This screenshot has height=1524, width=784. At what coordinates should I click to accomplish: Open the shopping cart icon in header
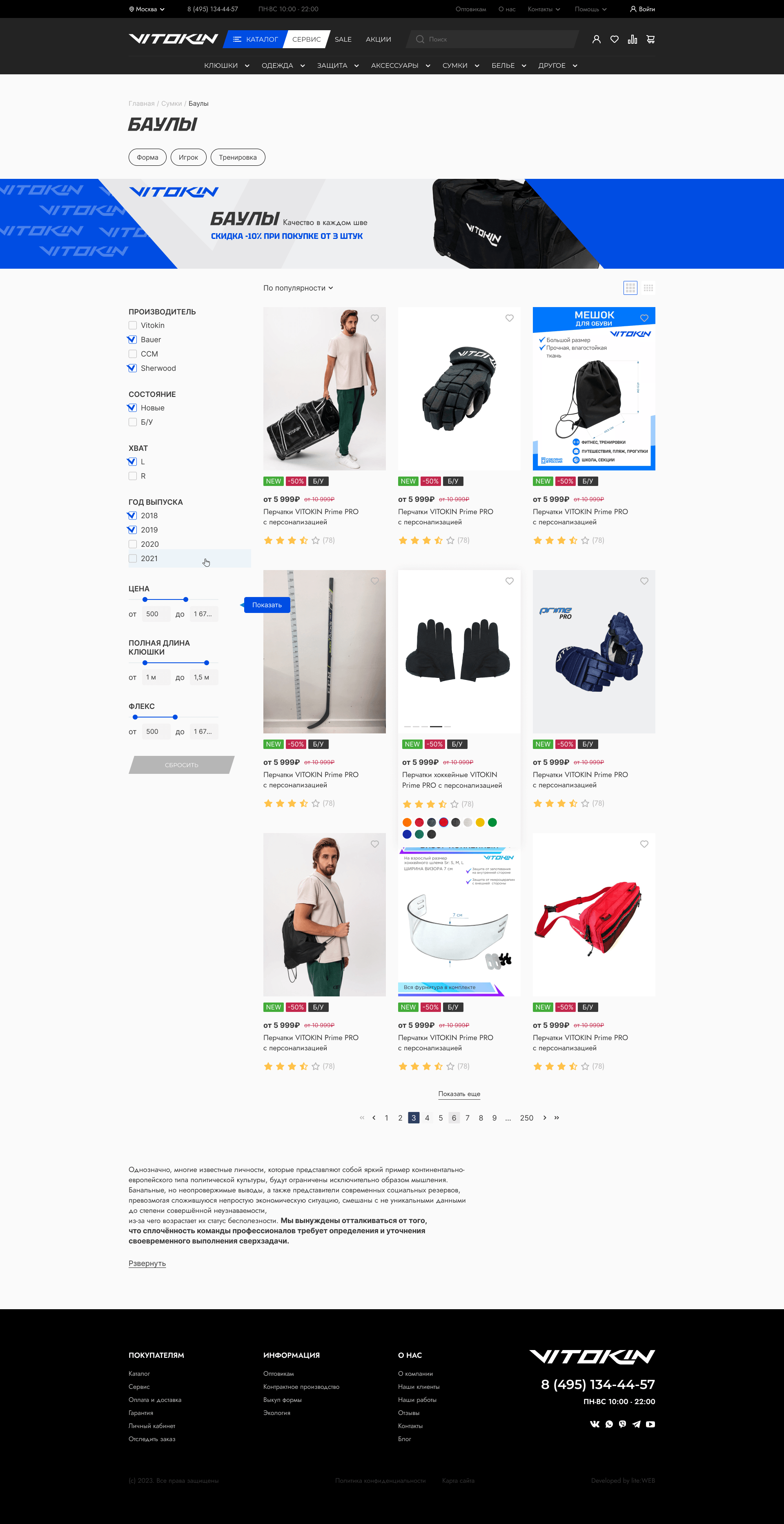[x=650, y=39]
